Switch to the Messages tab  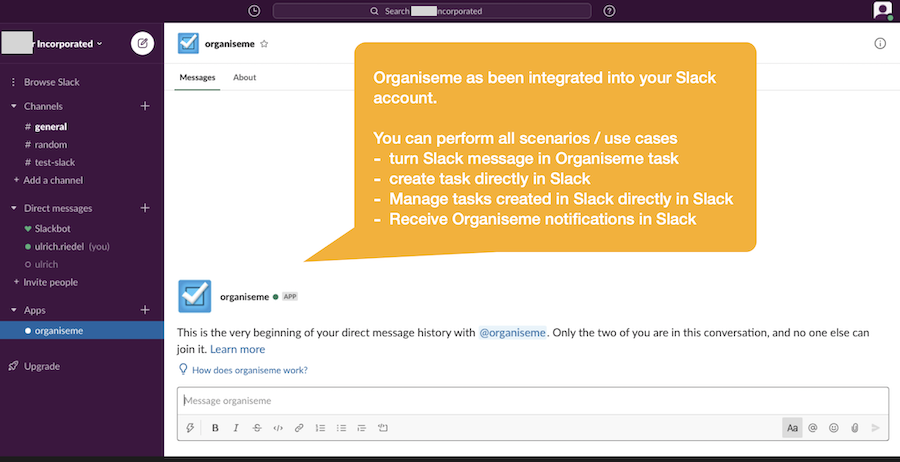tap(197, 77)
